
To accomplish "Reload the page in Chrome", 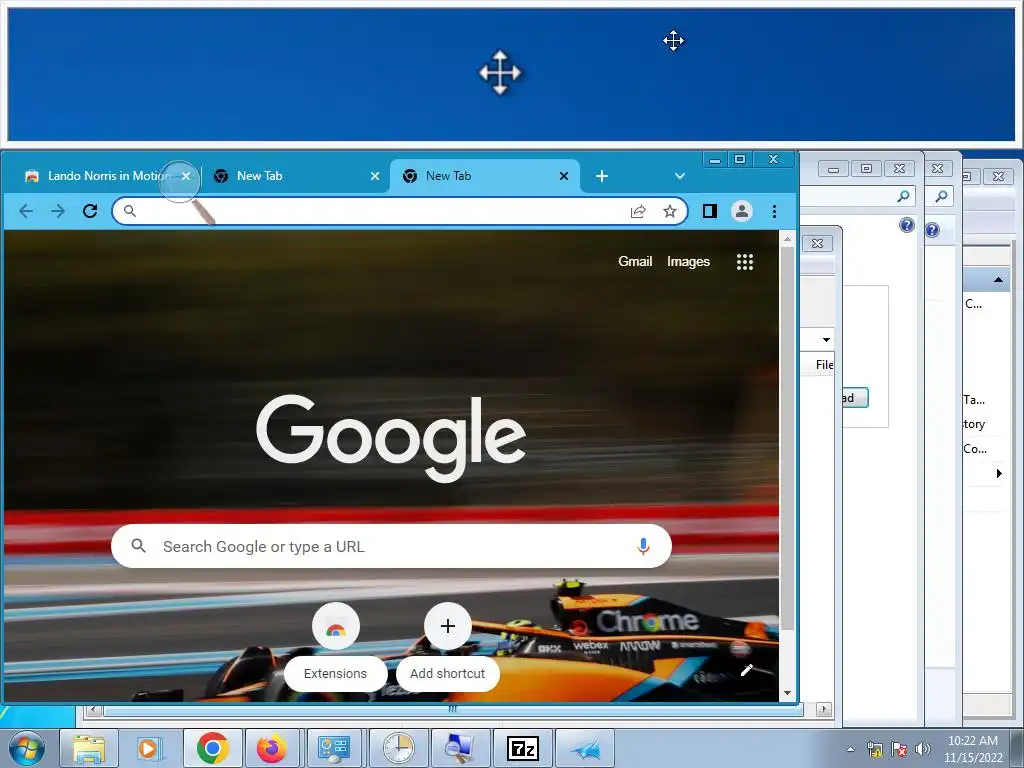I will tap(90, 211).
